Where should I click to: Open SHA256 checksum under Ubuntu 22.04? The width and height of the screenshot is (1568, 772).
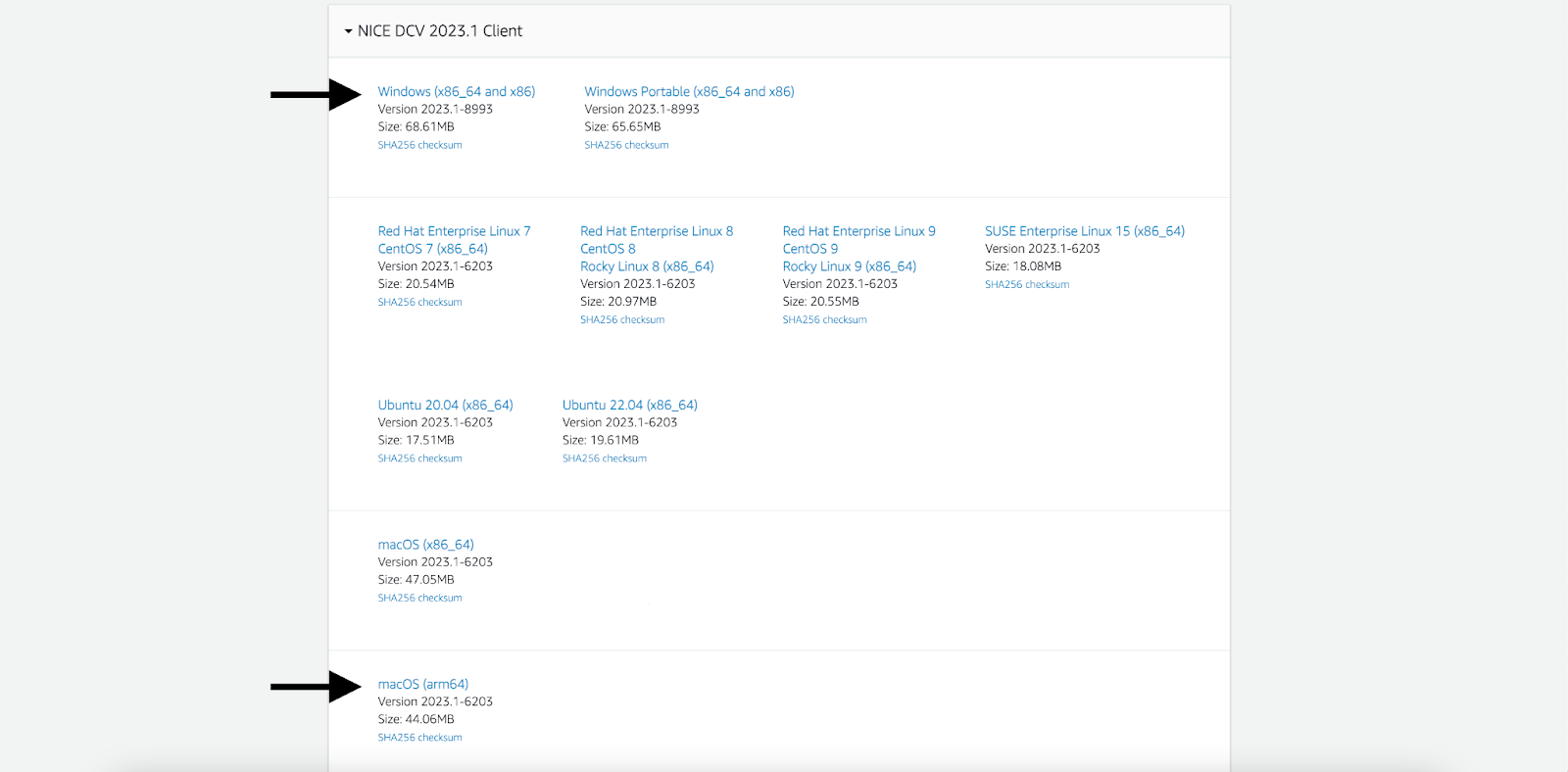point(605,458)
